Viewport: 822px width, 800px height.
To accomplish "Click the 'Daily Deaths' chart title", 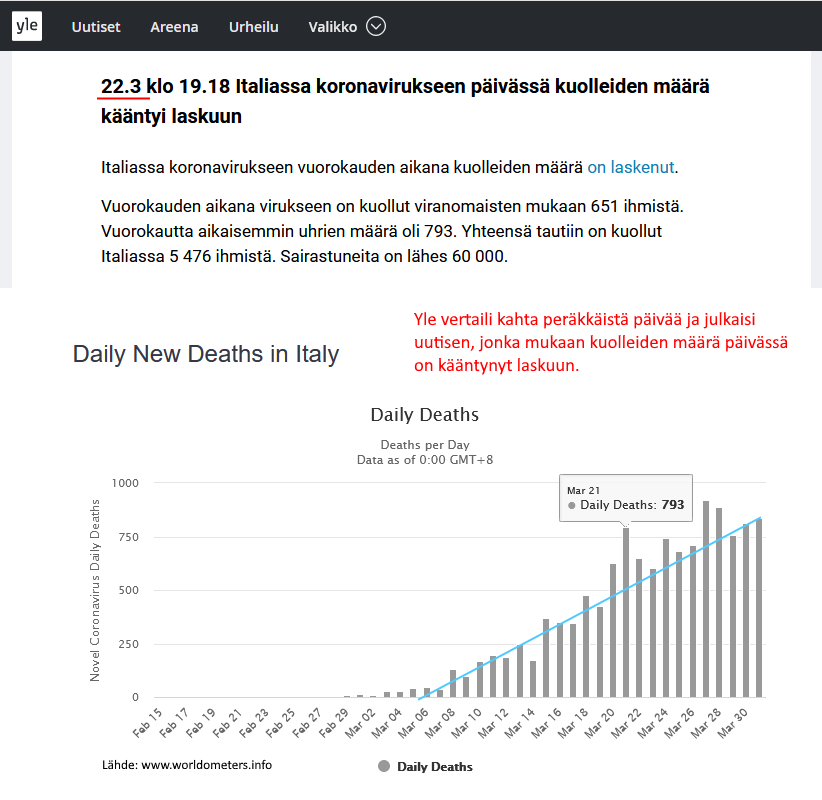I will (424, 414).
